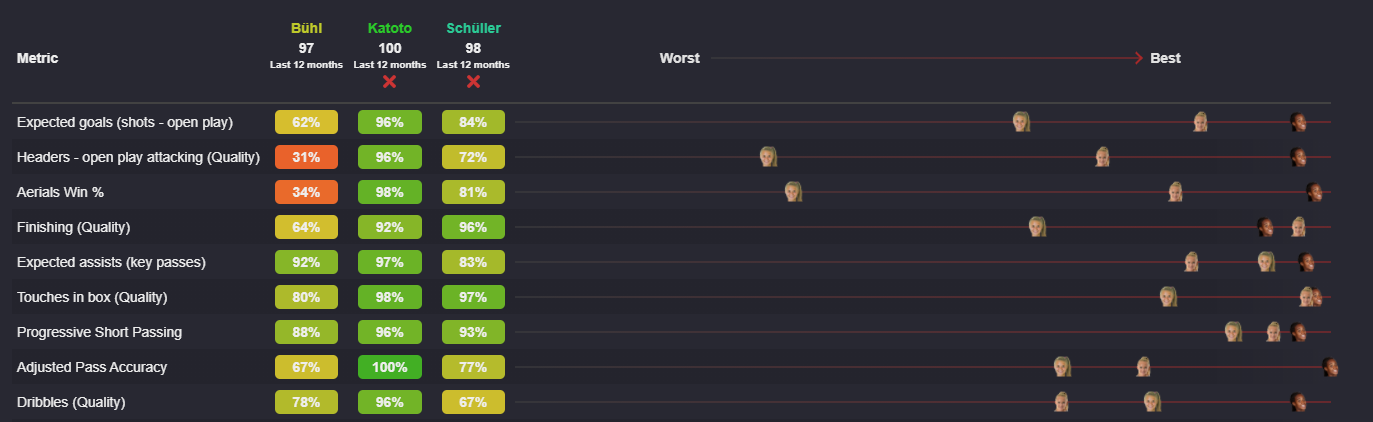The height and width of the screenshot is (422, 1373).
Task: Click Bühl's 34% Aerials Win % badge
Action: click(306, 192)
